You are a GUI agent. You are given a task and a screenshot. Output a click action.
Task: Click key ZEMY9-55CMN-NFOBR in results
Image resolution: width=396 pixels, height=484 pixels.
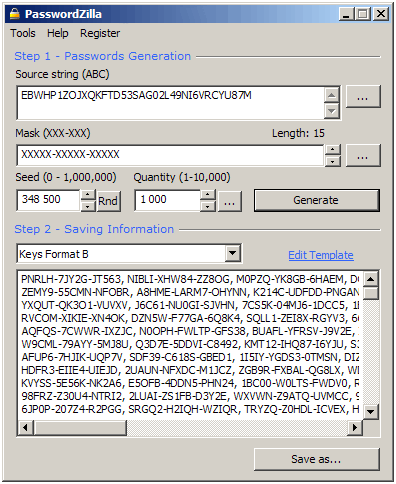tap(75, 292)
